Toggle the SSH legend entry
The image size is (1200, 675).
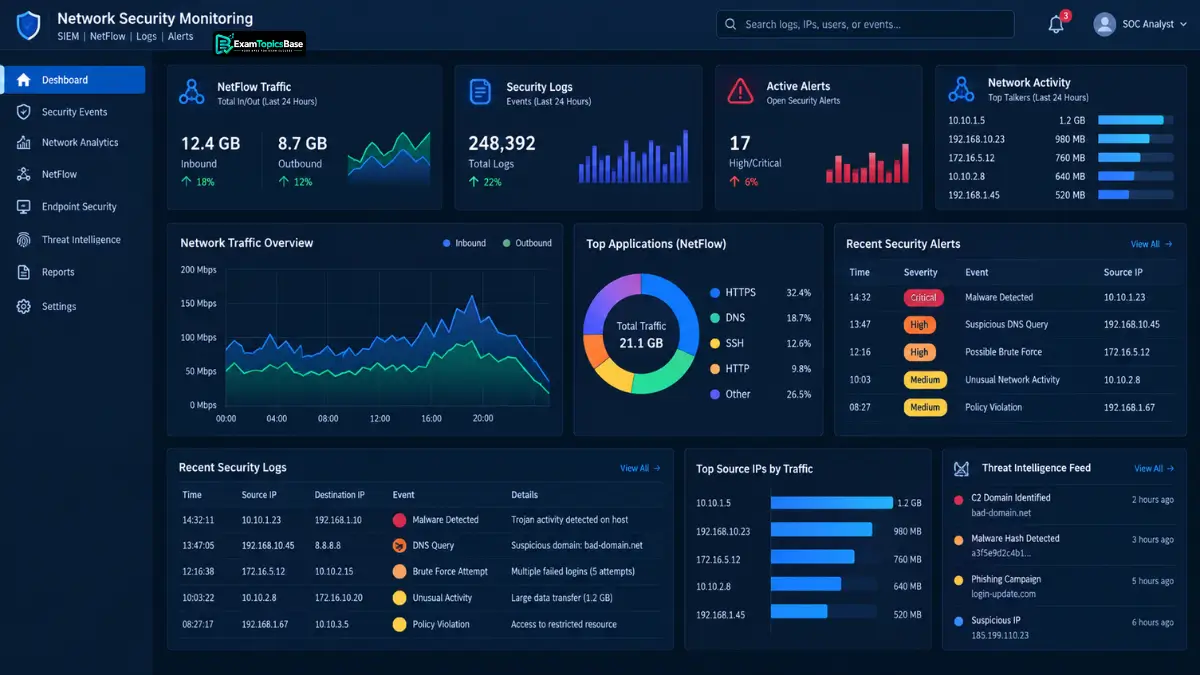(727, 343)
